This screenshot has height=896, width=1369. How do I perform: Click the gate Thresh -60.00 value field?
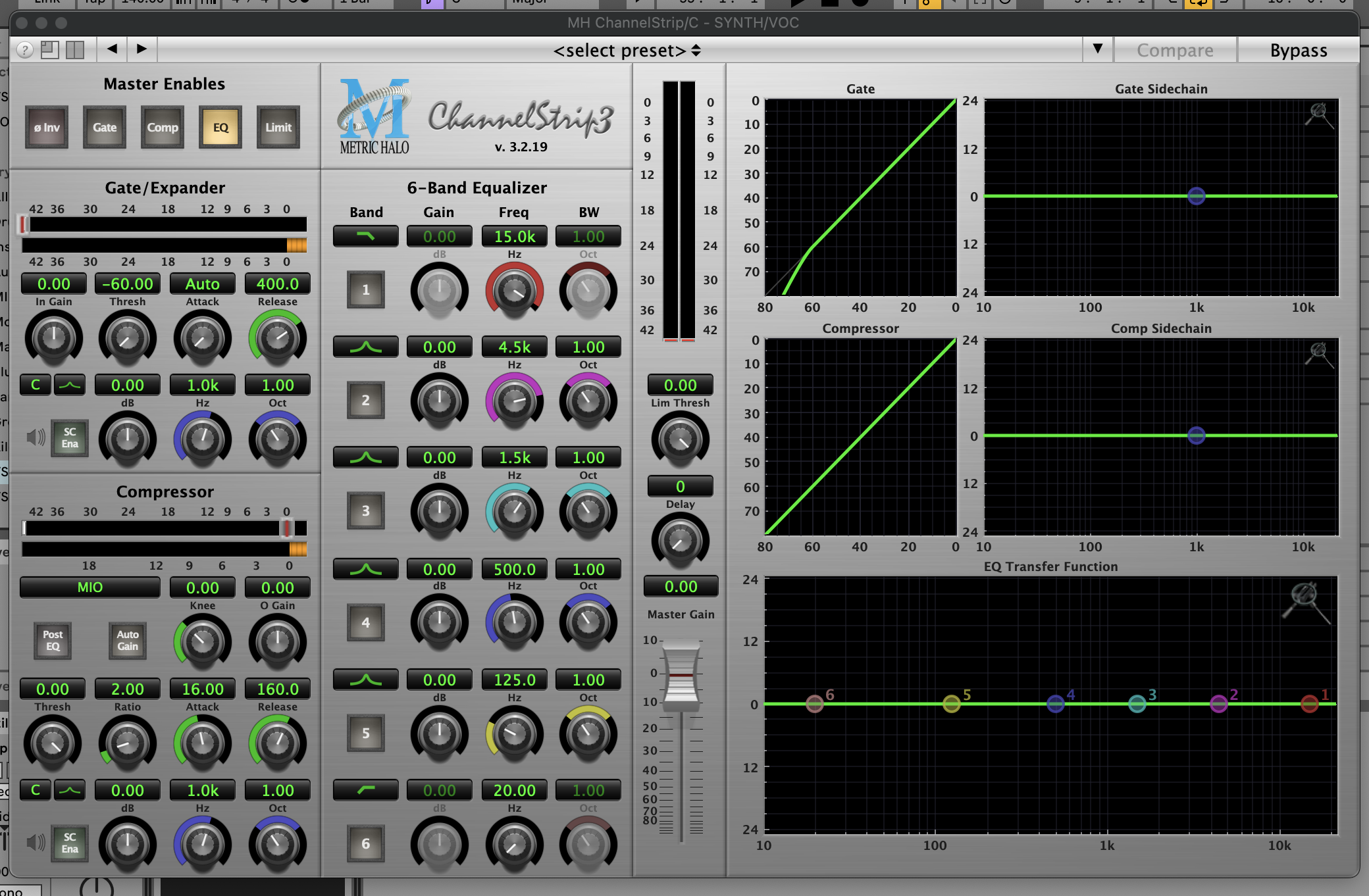pyautogui.click(x=128, y=284)
